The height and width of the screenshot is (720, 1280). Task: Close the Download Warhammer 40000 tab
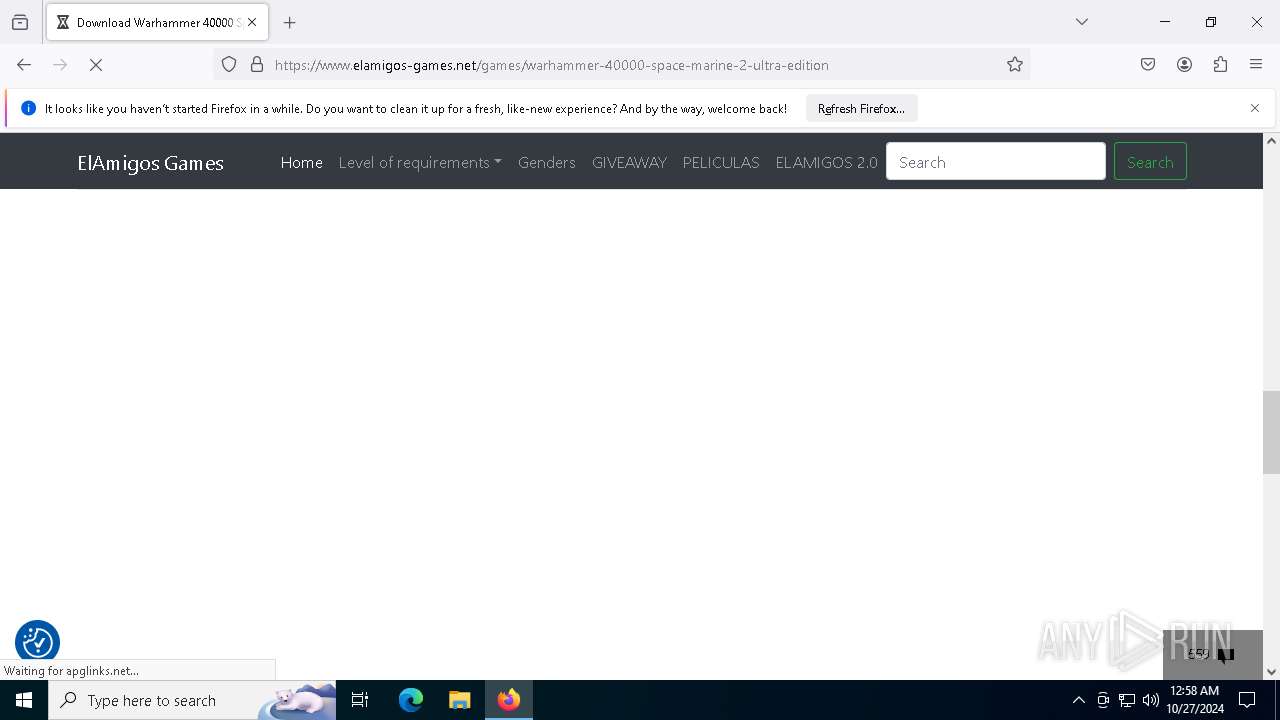click(x=252, y=22)
